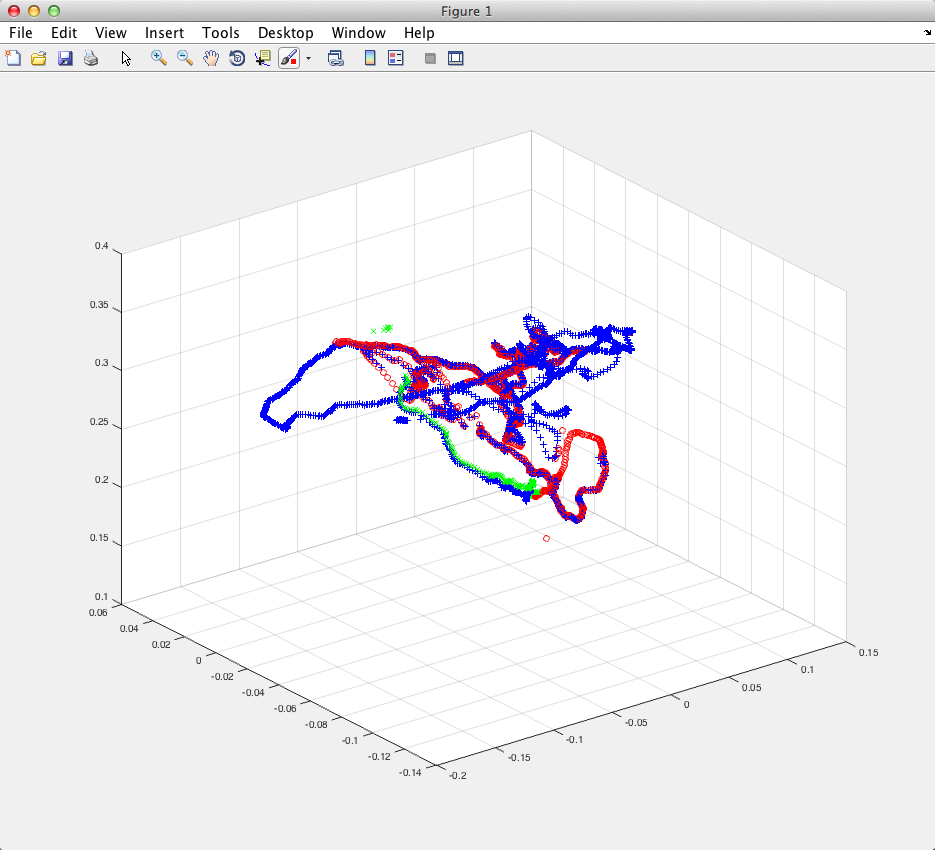Open the Tools menu
The width and height of the screenshot is (935, 850).
point(221,33)
